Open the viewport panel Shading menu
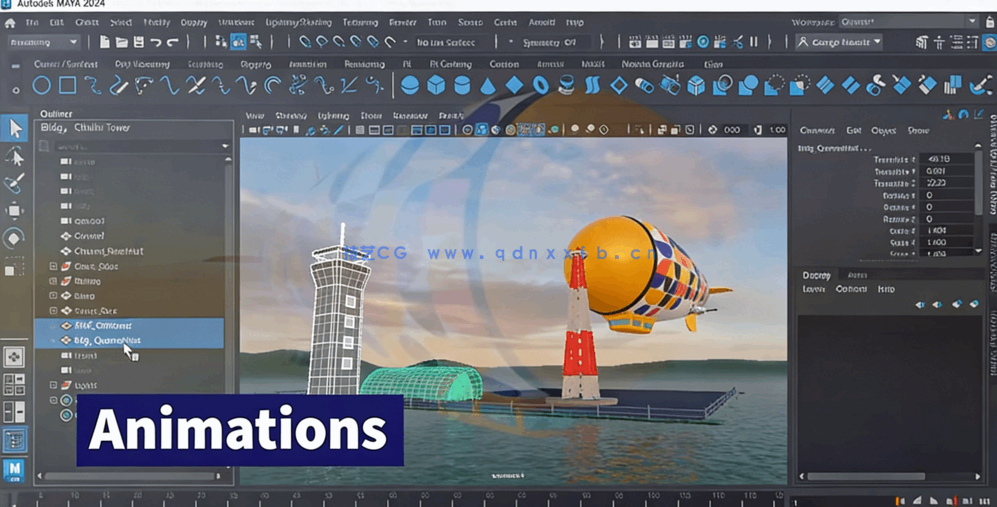This screenshot has height=507, width=997. pyautogui.click(x=291, y=116)
